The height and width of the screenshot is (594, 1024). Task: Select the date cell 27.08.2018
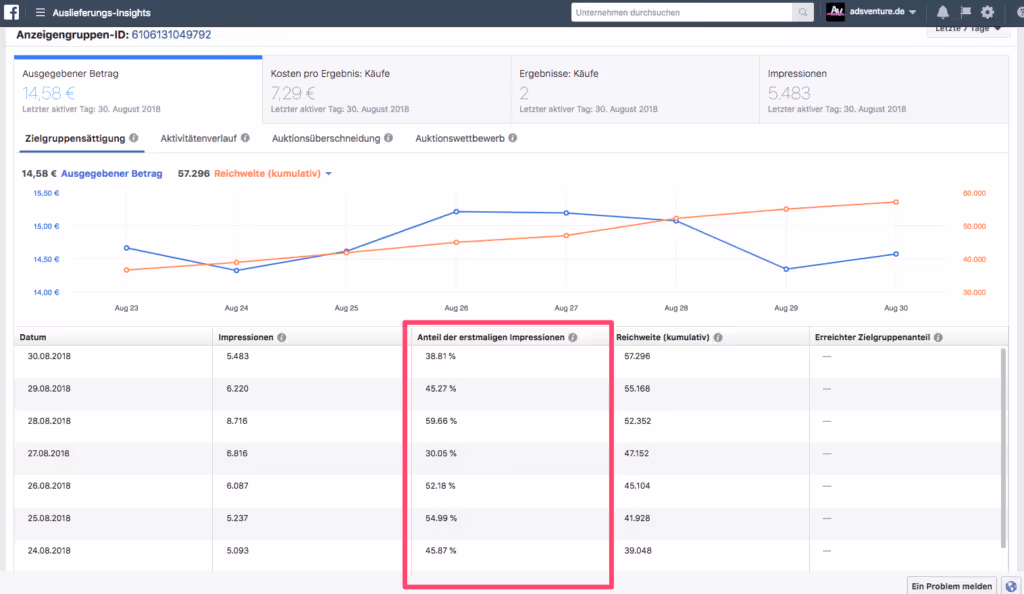tap(48, 453)
